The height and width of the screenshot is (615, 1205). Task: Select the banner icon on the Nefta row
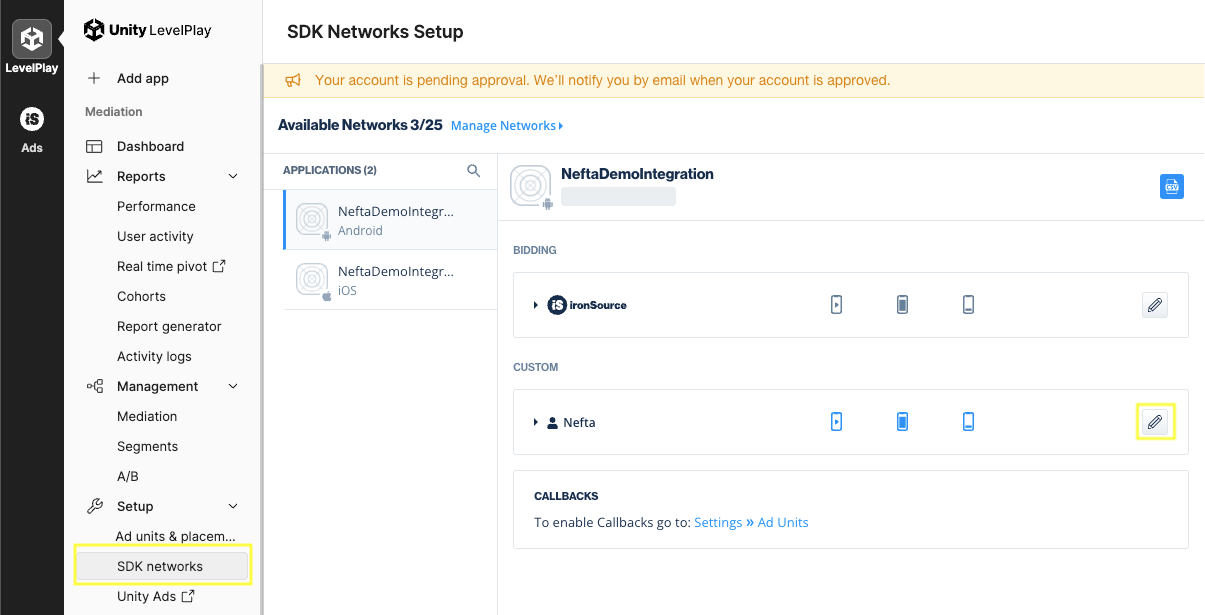click(x=968, y=421)
